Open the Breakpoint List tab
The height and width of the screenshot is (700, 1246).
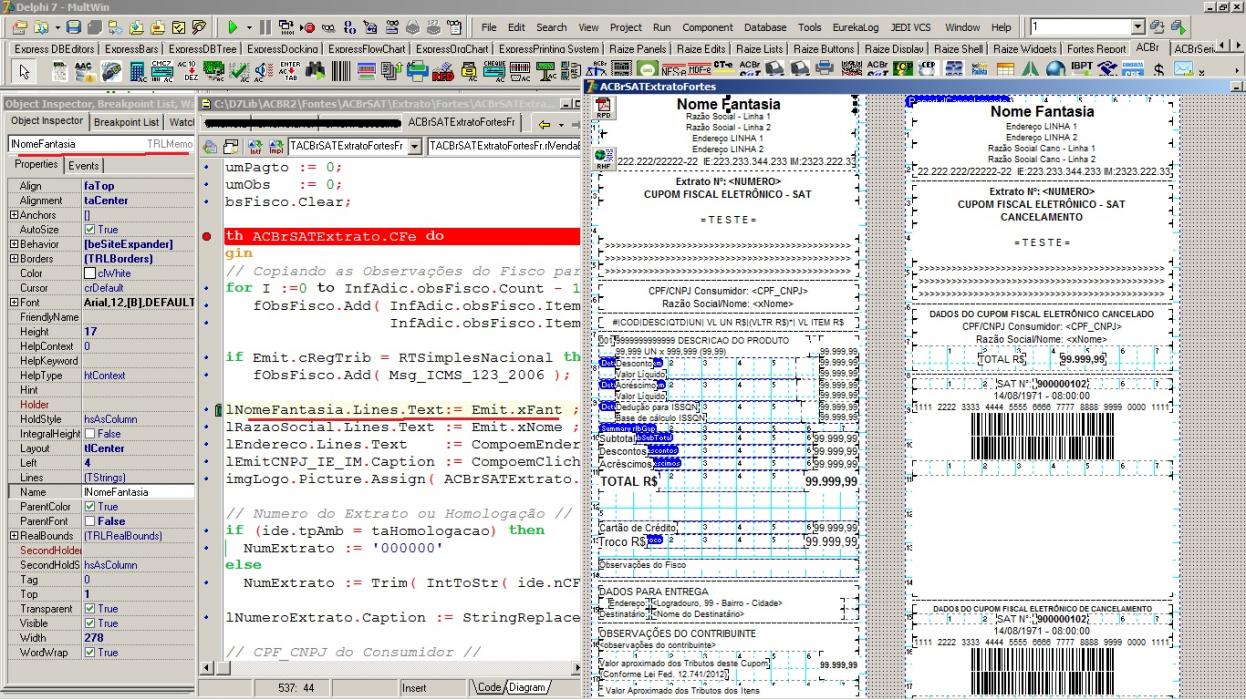[x=126, y=122]
